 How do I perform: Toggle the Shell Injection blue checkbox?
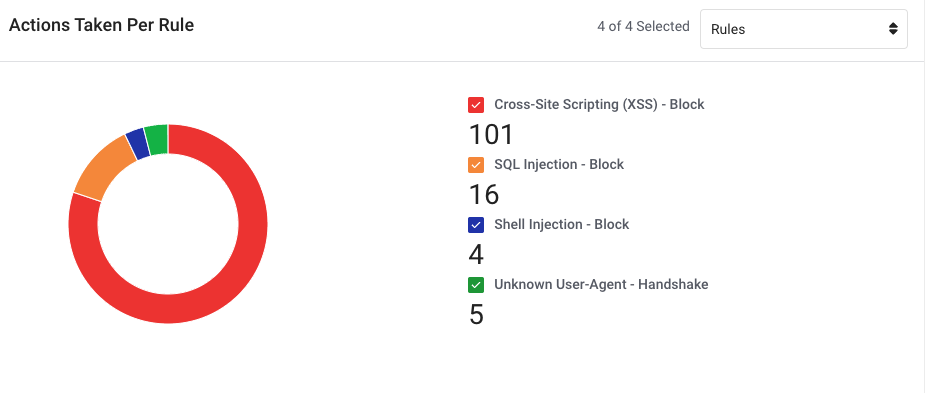pyautogui.click(x=475, y=225)
